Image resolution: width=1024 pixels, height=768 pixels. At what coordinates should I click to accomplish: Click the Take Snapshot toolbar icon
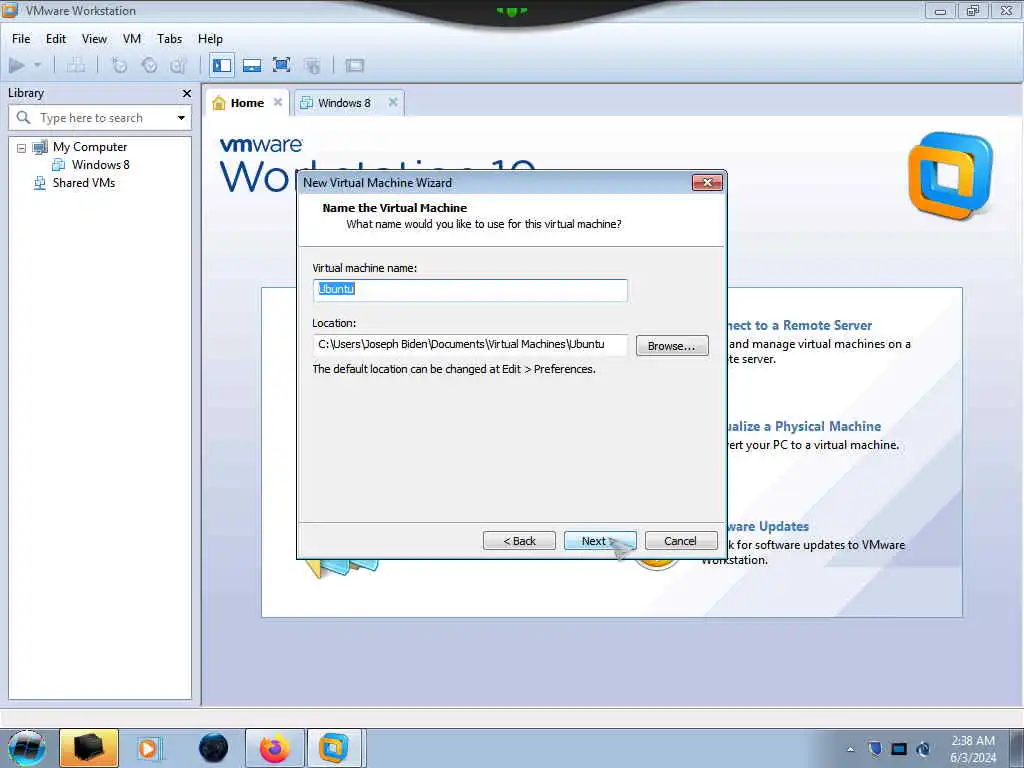pos(119,65)
